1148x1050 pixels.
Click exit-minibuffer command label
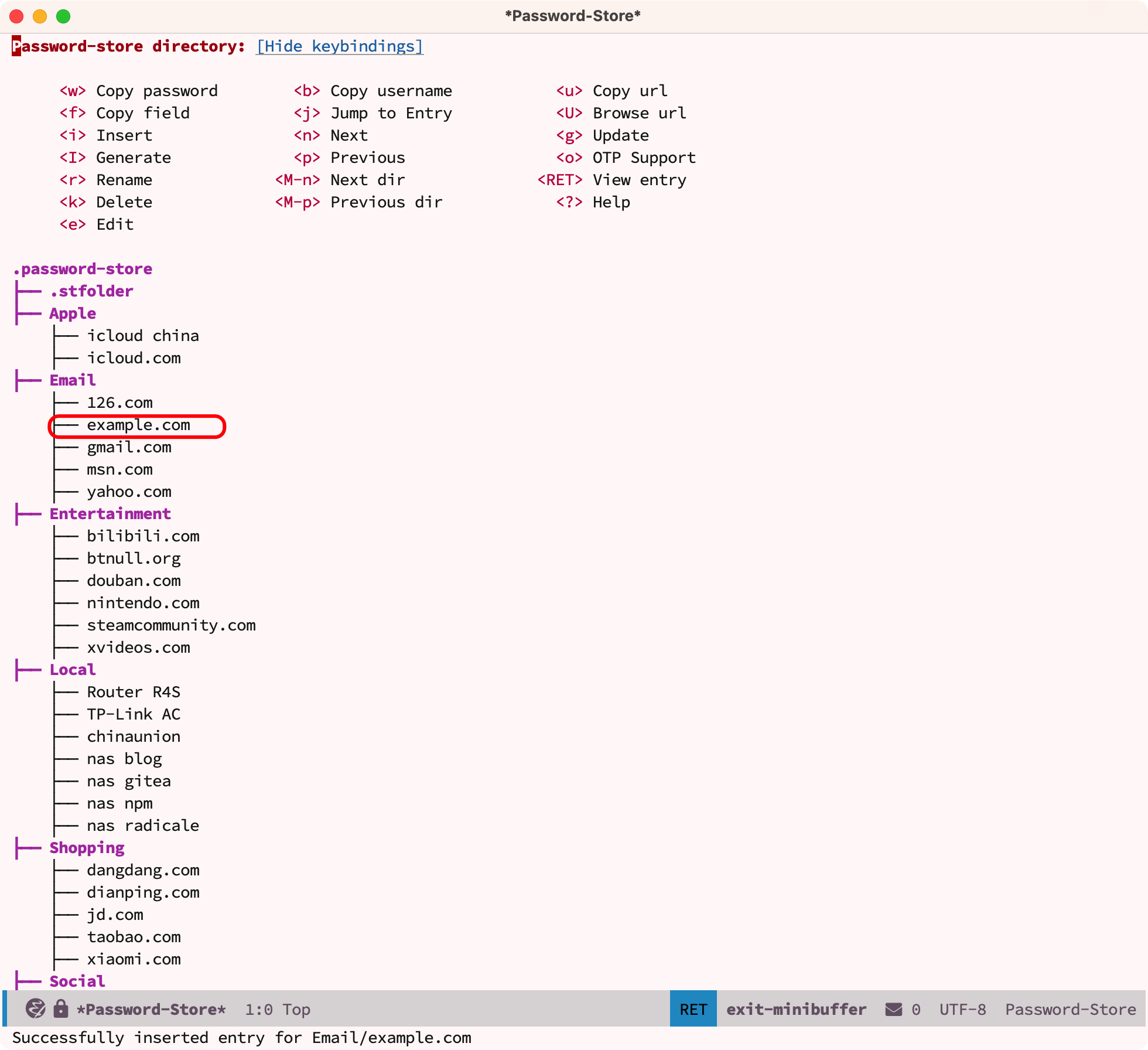point(797,1009)
